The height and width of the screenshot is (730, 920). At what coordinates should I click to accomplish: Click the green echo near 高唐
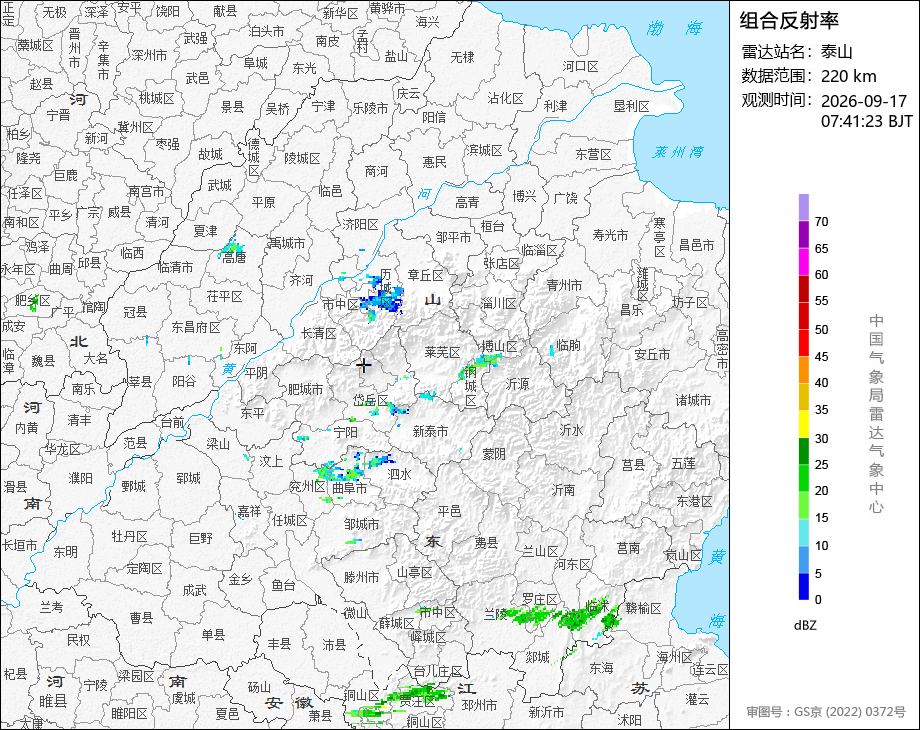(x=232, y=251)
